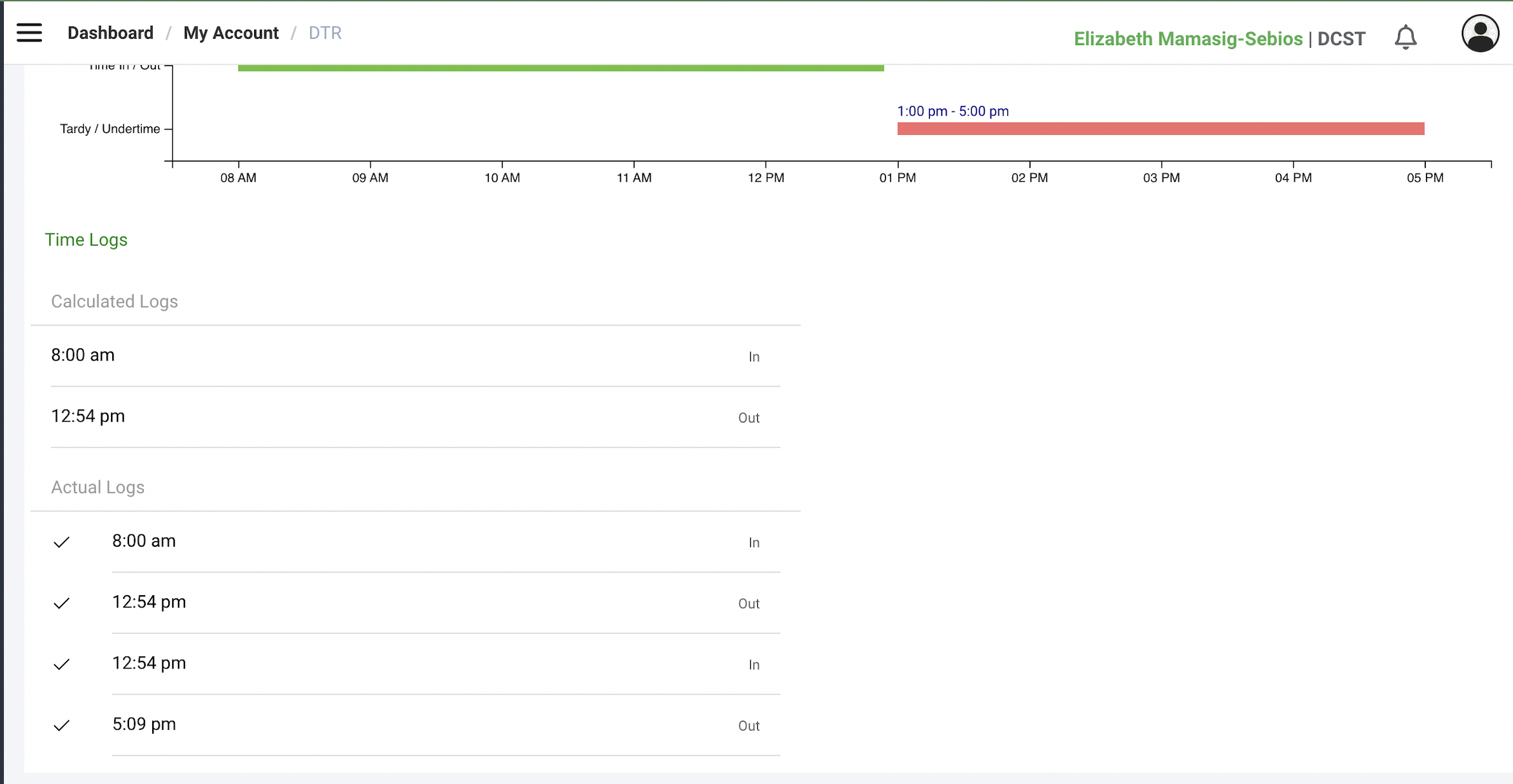1513x784 pixels.
Task: Click checkmark beside 12:54 pm Out log
Action: (x=61, y=603)
